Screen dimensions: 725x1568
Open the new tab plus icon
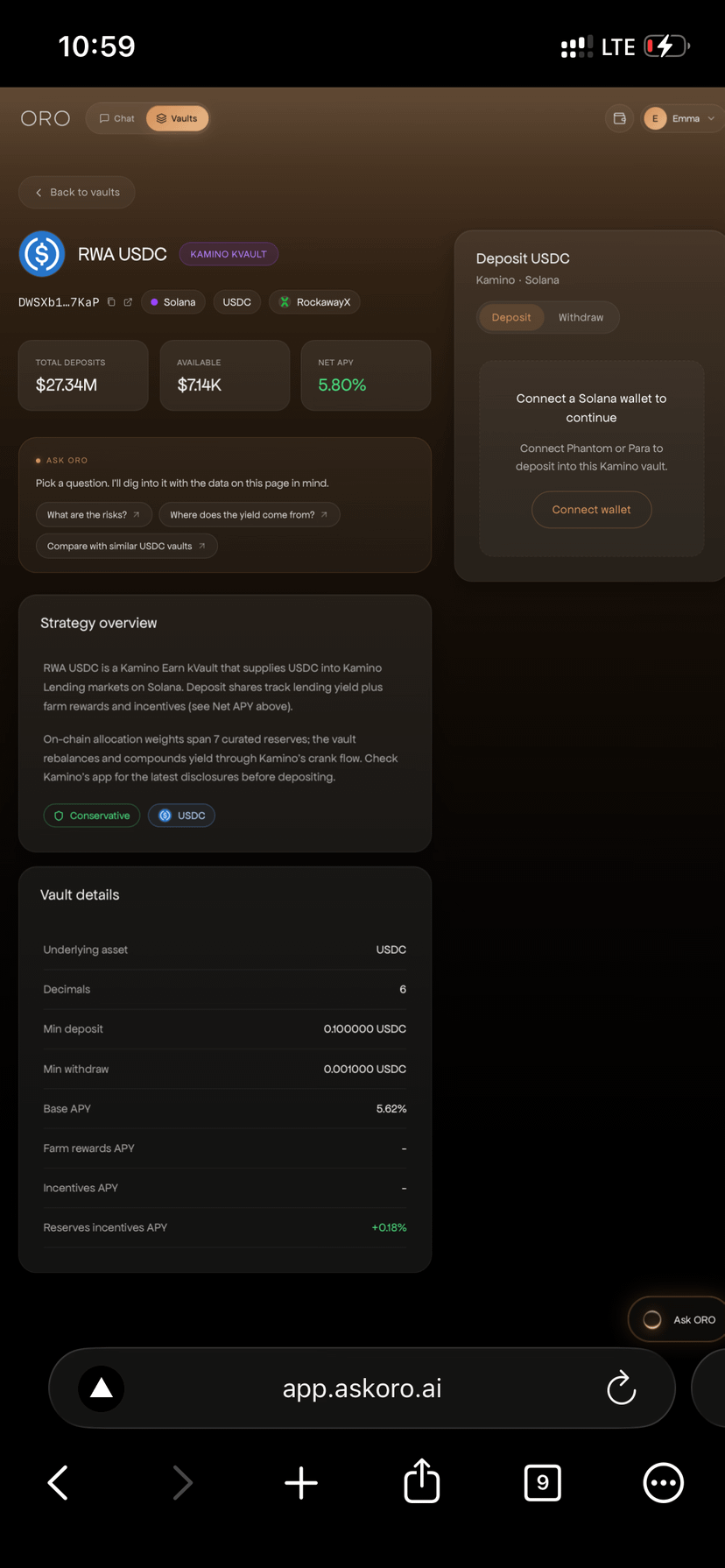(x=301, y=1483)
